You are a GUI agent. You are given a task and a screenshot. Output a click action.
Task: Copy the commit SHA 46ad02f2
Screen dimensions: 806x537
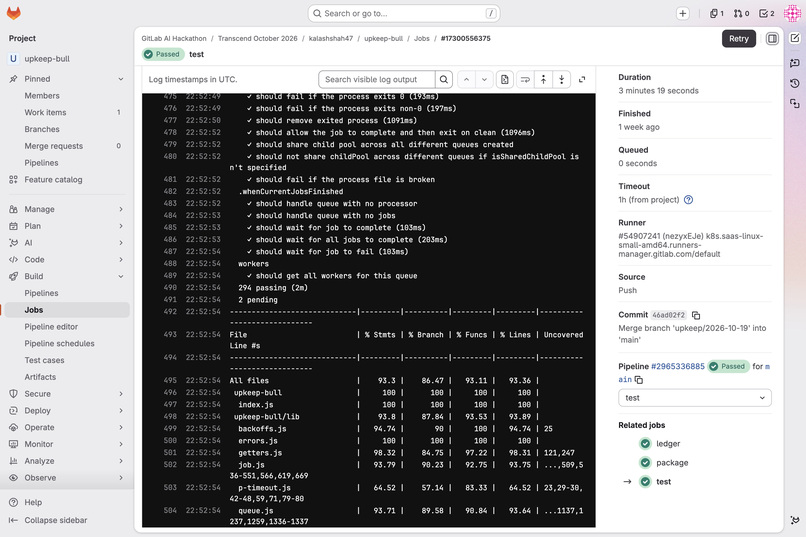point(696,315)
